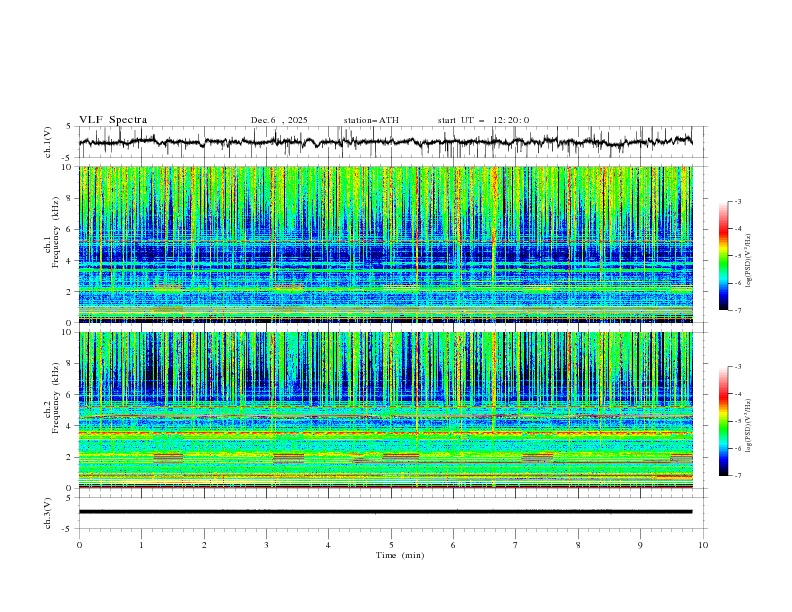The width and height of the screenshot is (792, 612).
Task: Click the ch.1 'Frequency (kHz)' axis label
Action: [56, 232]
